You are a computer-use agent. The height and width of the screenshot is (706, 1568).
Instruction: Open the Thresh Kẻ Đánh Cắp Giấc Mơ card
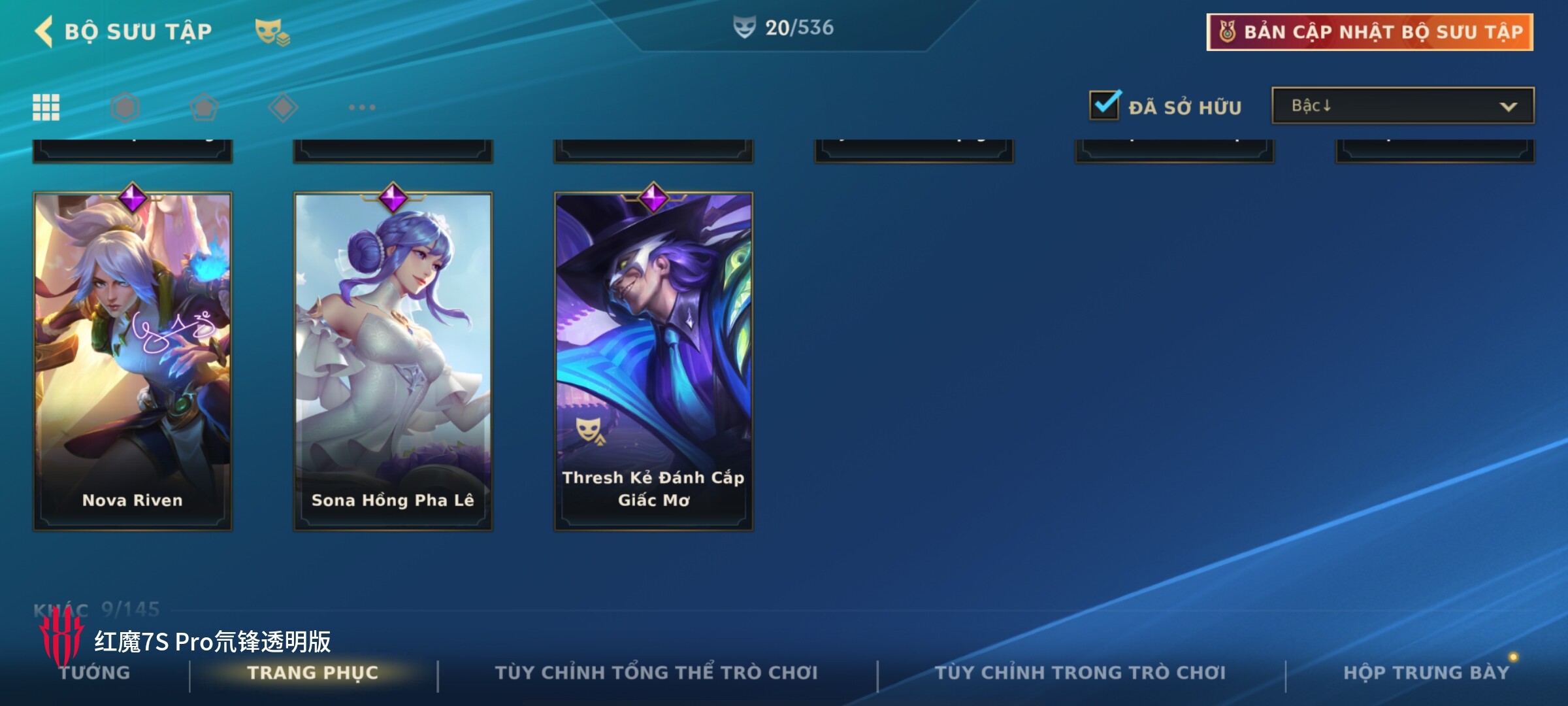click(x=653, y=361)
